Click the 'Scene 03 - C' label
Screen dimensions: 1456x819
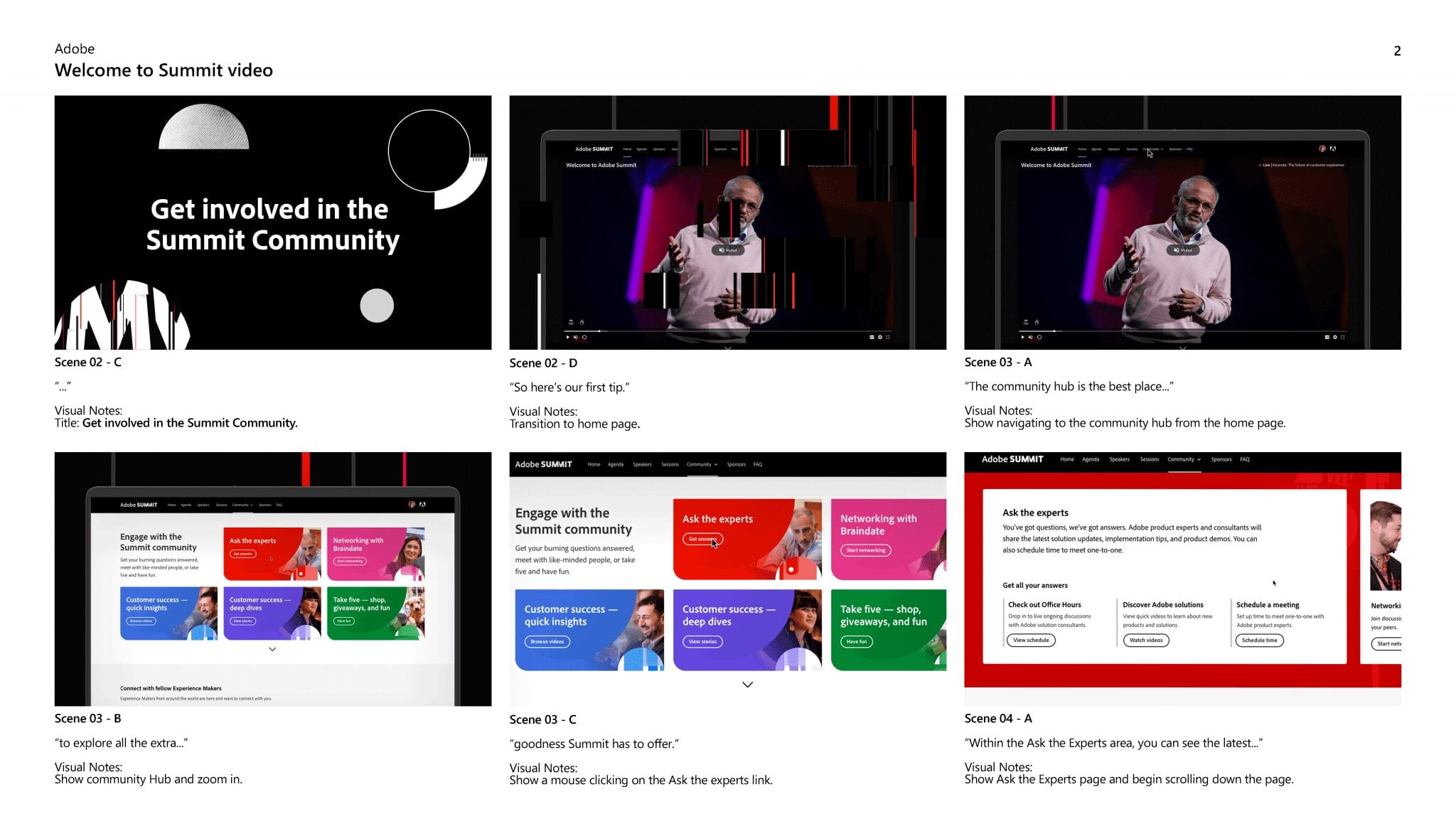coord(542,719)
